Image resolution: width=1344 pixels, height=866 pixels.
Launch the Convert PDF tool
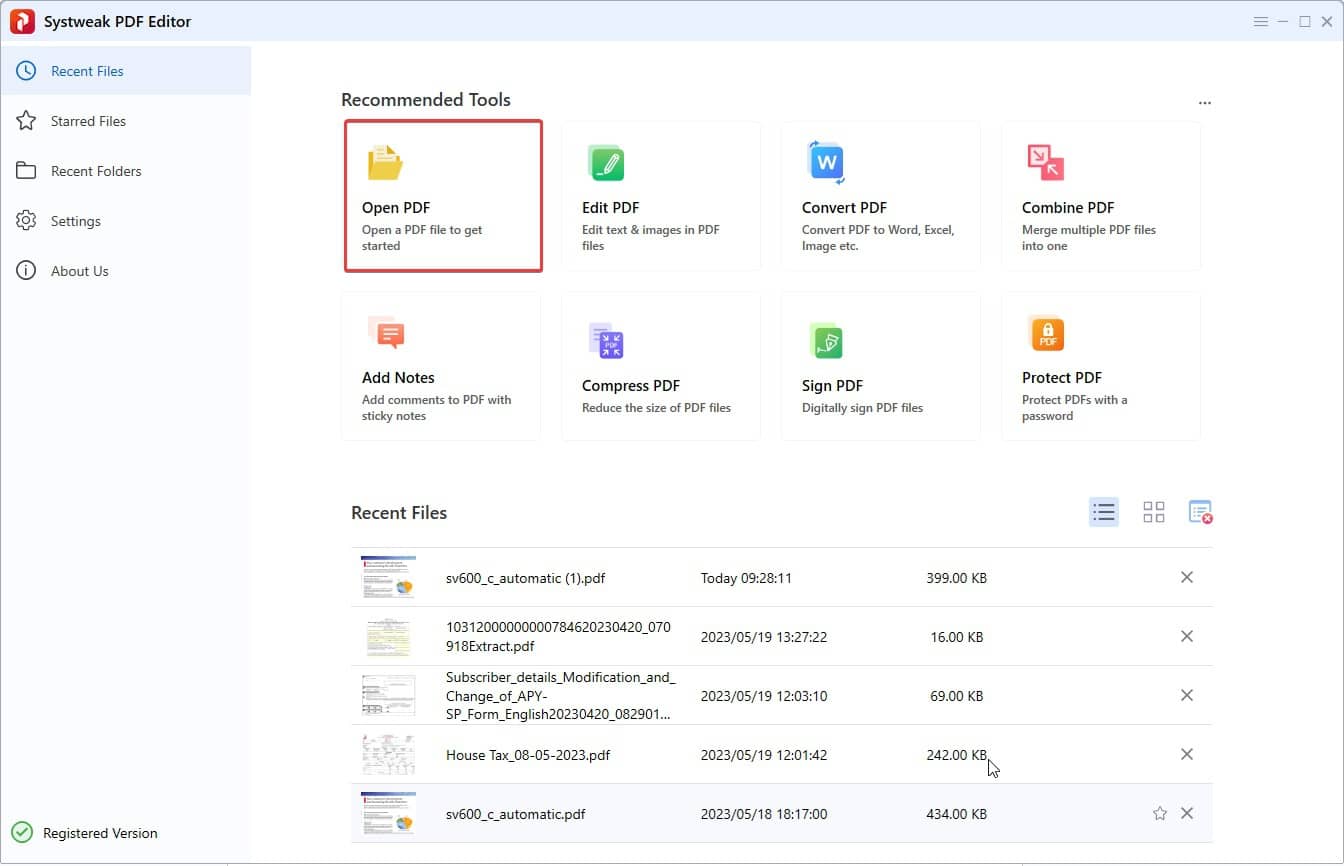coord(880,195)
